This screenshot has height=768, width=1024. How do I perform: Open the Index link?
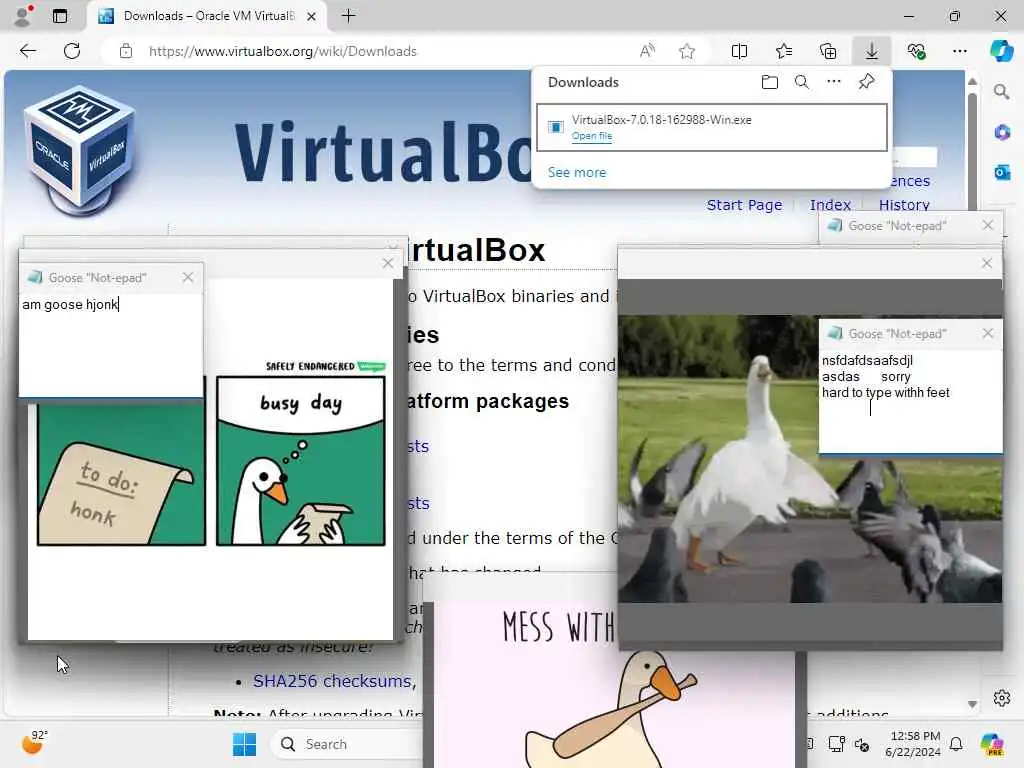point(830,205)
